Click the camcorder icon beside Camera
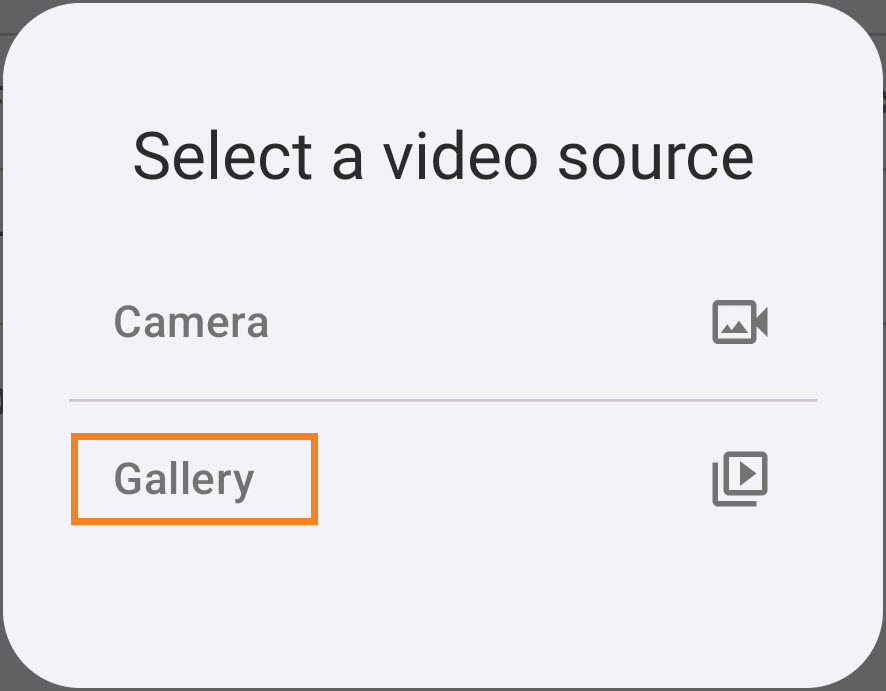This screenshot has height=691, width=886. [x=740, y=321]
